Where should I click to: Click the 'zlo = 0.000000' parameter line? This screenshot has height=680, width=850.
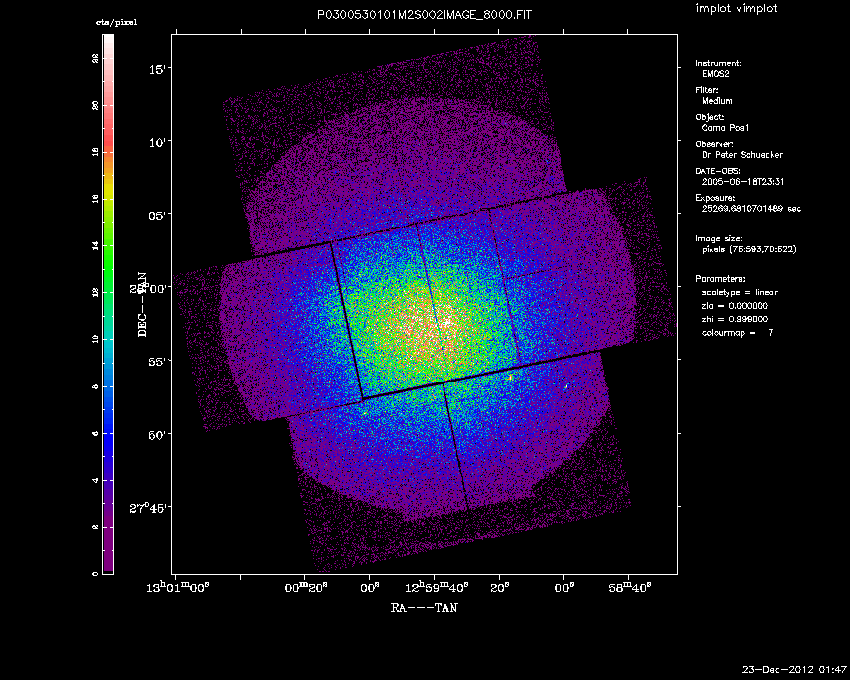[x=735, y=306]
